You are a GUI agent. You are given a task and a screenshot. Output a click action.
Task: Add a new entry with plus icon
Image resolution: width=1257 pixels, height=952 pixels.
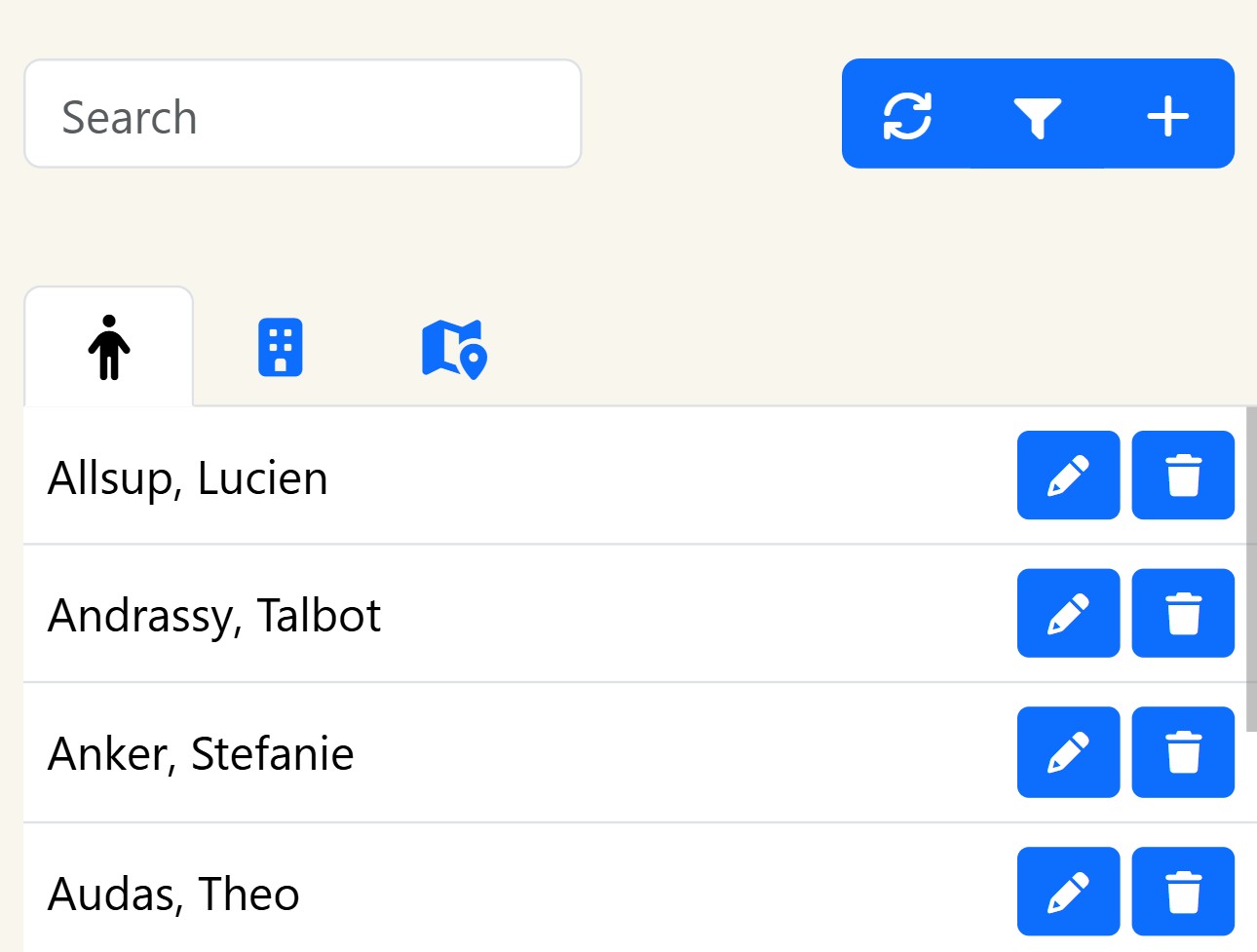tap(1167, 116)
